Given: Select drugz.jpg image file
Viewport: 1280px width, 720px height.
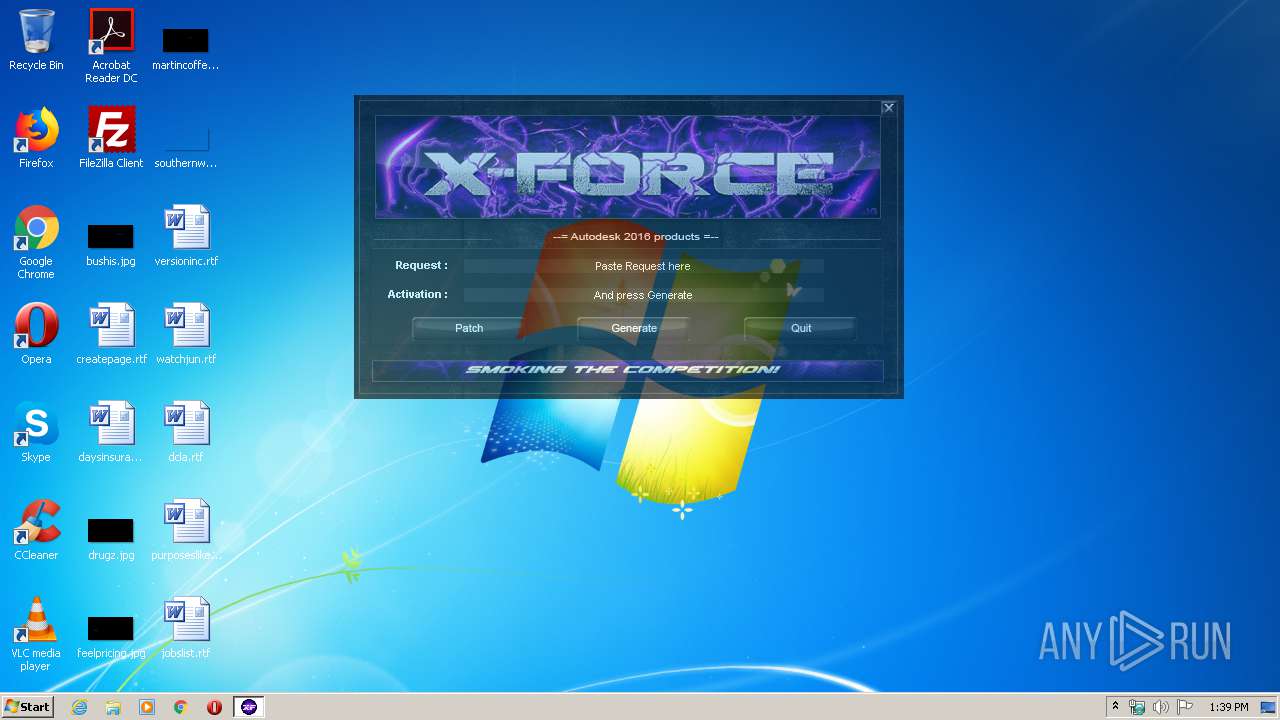Looking at the screenshot, I should [x=111, y=540].
